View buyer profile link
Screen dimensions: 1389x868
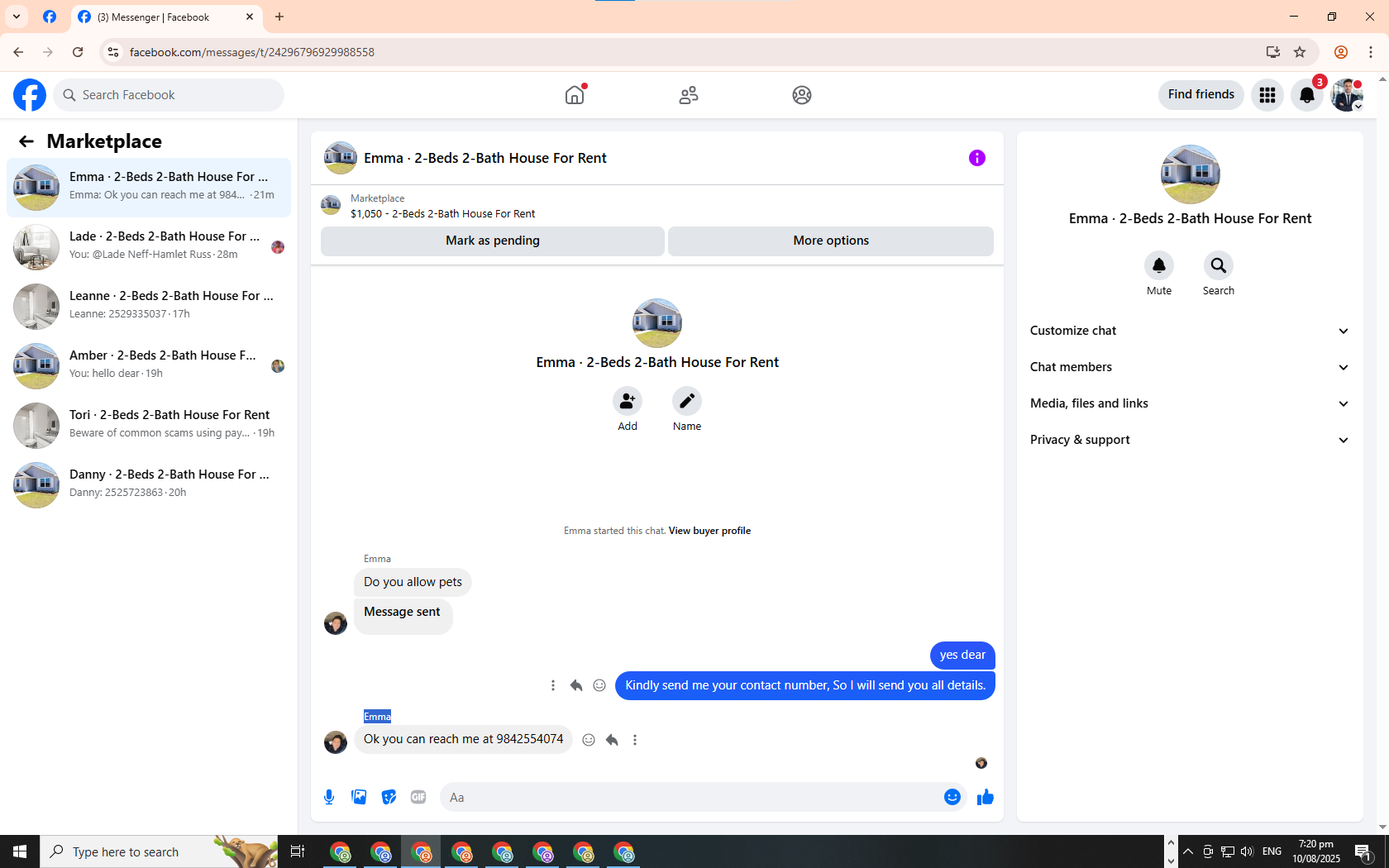[709, 531]
